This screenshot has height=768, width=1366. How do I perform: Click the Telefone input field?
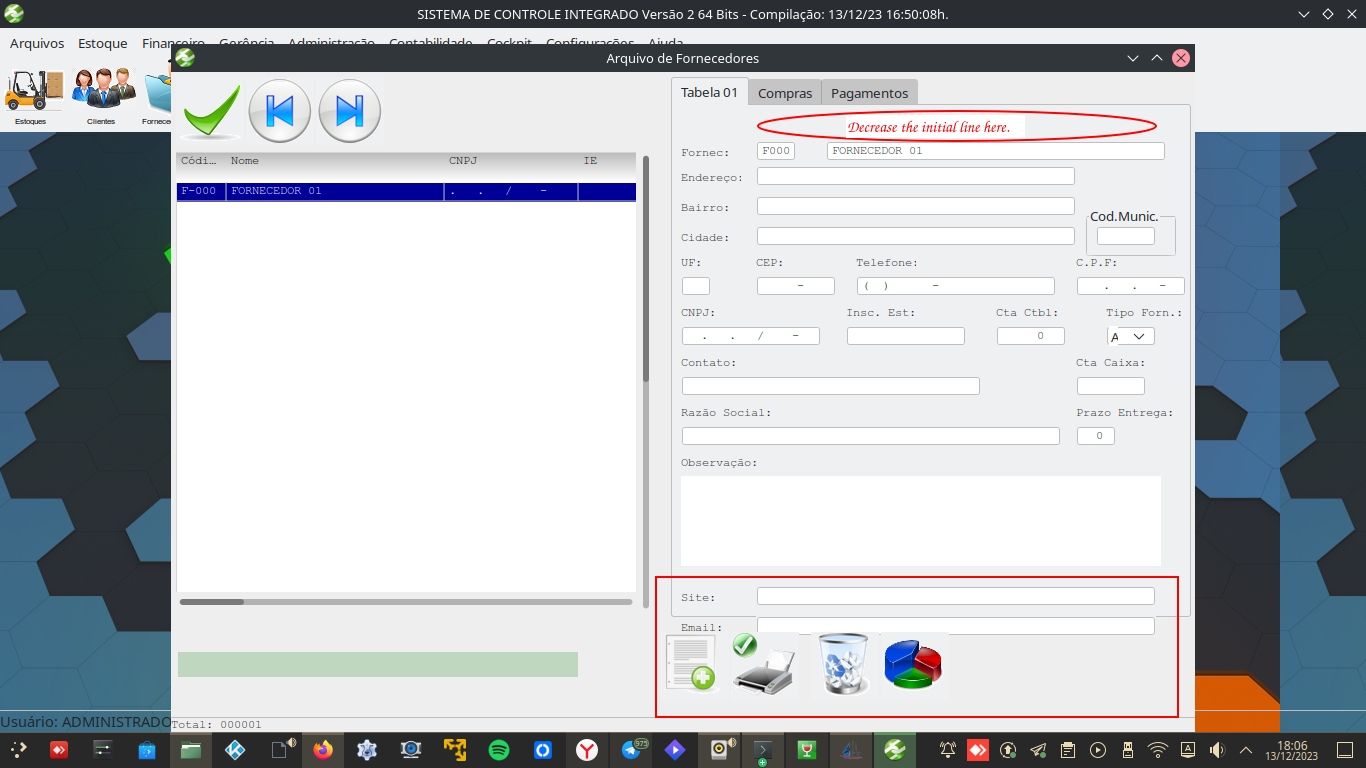click(956, 286)
